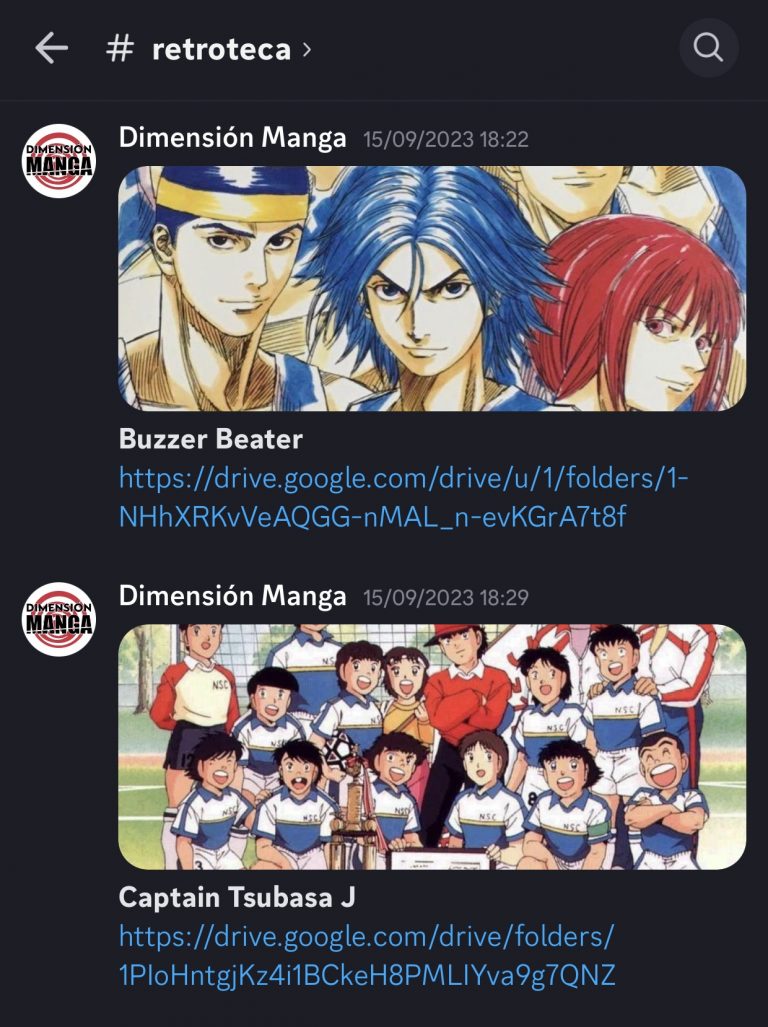View the Buzzer Beater cover image

pos(432,289)
